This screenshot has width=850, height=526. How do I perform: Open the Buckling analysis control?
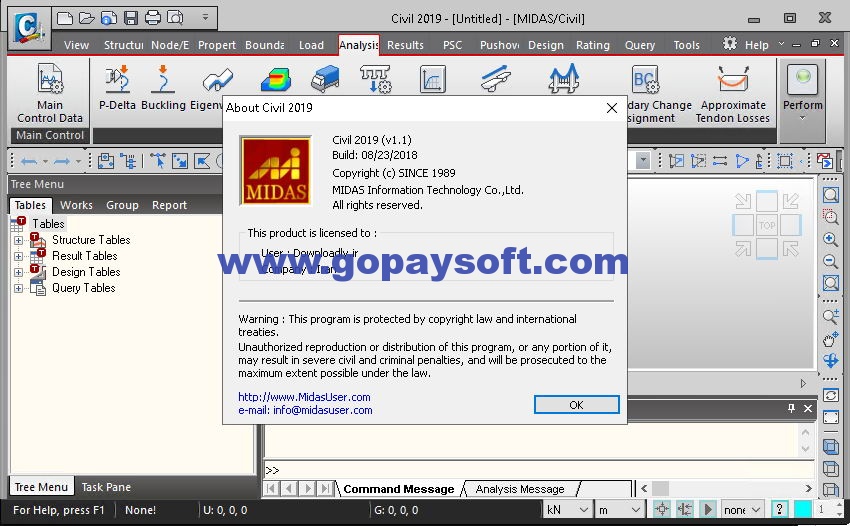click(163, 87)
